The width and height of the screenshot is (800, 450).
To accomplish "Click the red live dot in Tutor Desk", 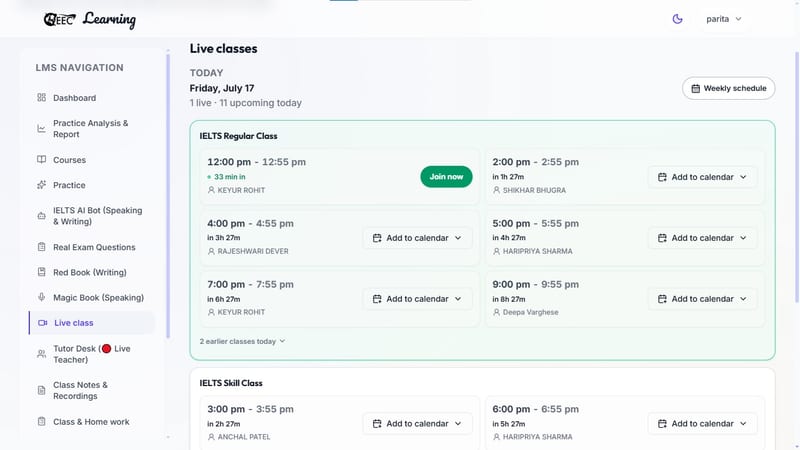I will point(107,348).
